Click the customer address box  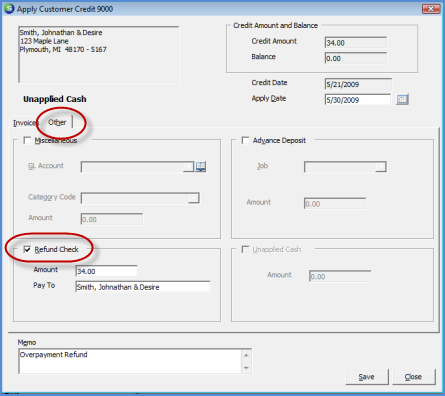(x=99, y=55)
